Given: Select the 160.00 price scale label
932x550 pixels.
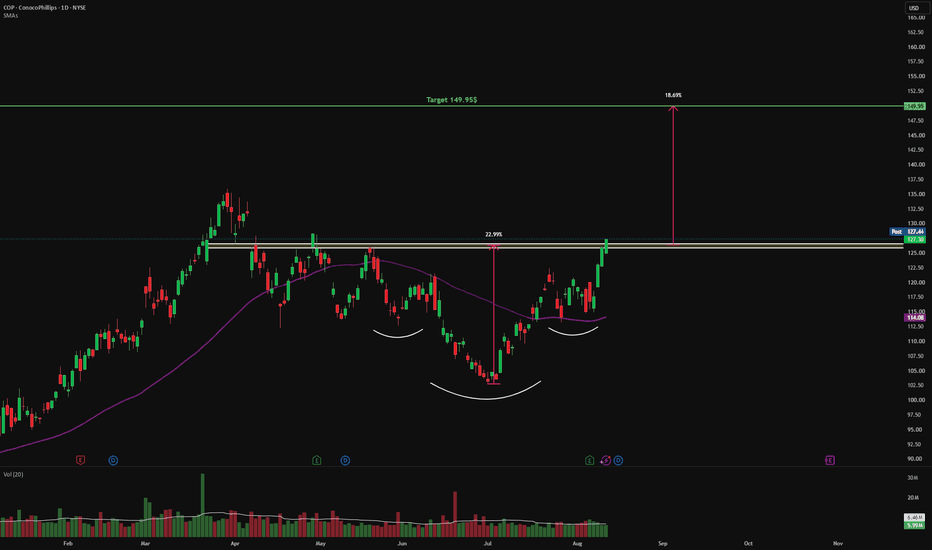Looking at the screenshot, I should click(915, 47).
